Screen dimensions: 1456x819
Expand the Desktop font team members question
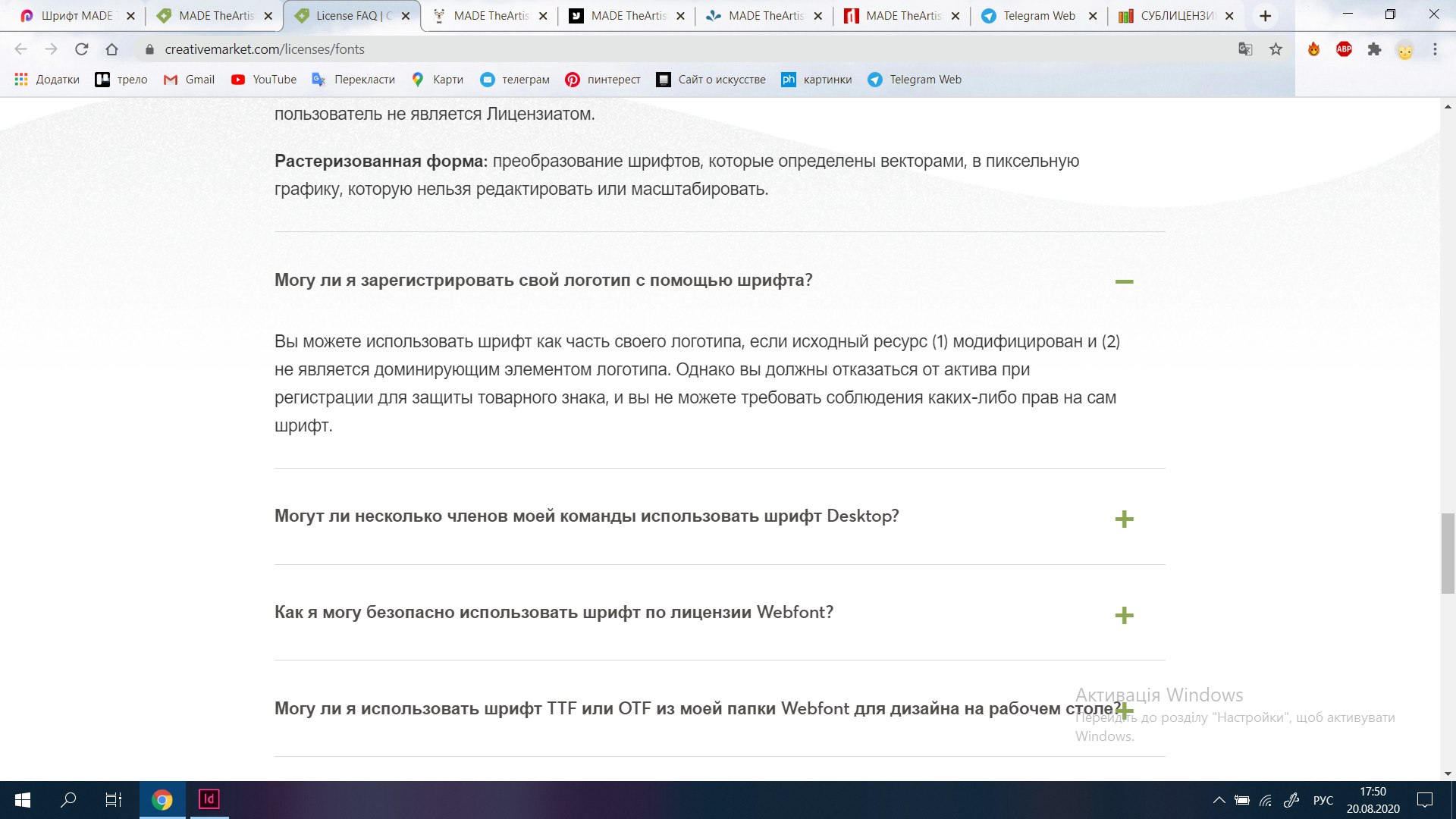point(1124,519)
